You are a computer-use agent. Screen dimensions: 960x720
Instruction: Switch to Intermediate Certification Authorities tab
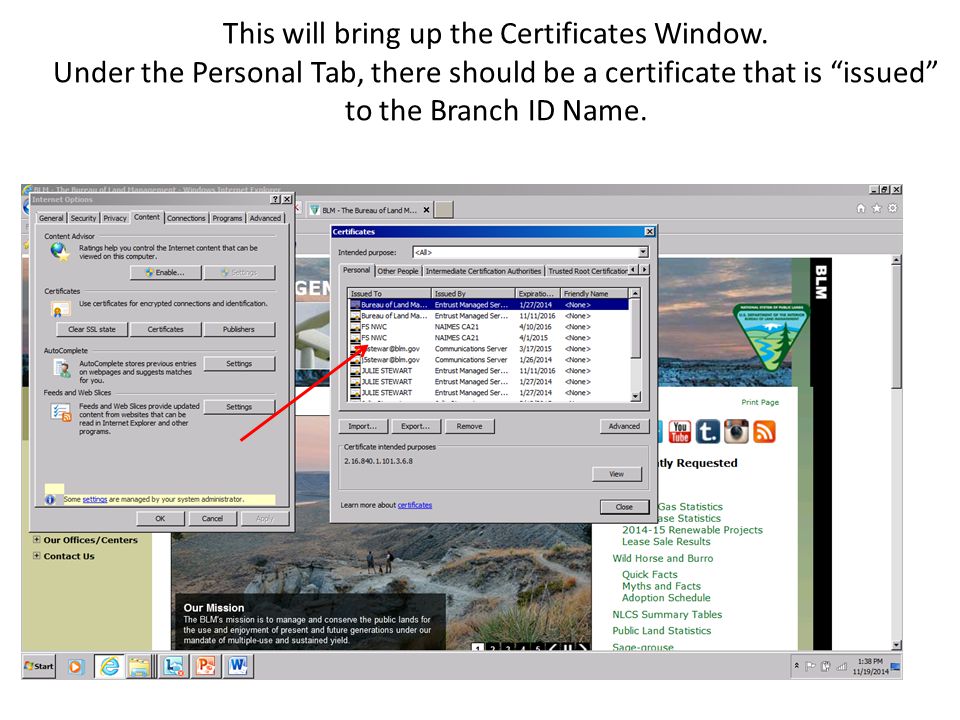pos(483,271)
